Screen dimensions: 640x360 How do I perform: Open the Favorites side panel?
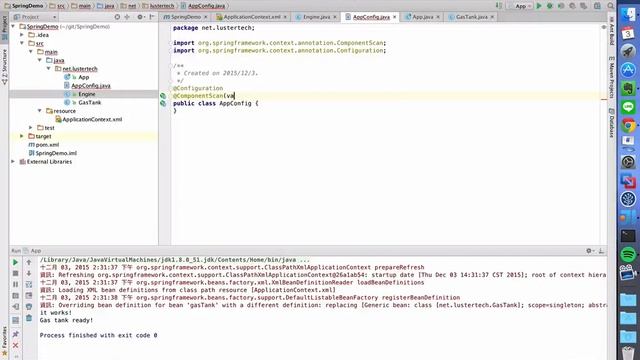coord(4,341)
